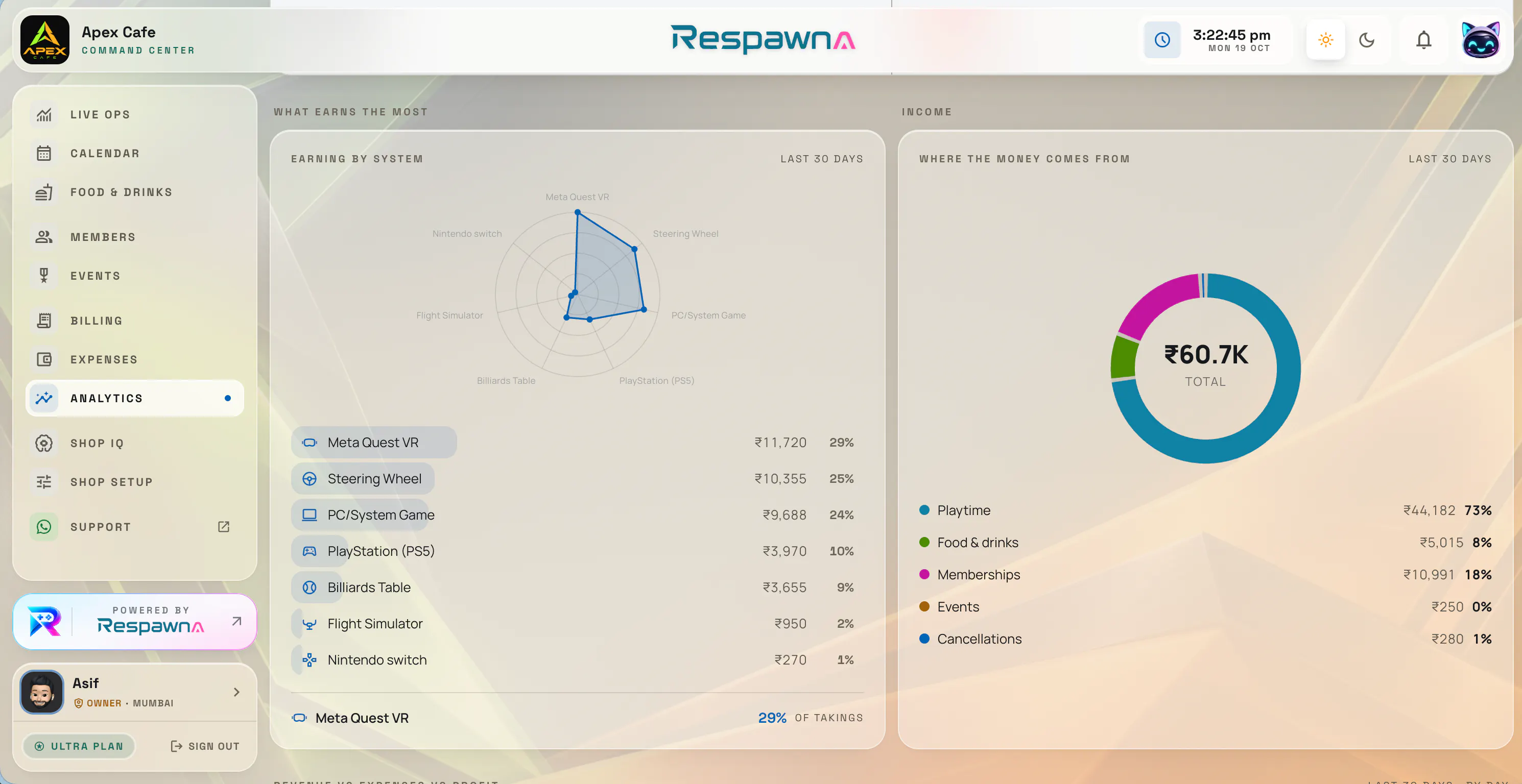Click the PC/System Game laptop icon
The width and height of the screenshot is (1522, 784).
(310, 515)
